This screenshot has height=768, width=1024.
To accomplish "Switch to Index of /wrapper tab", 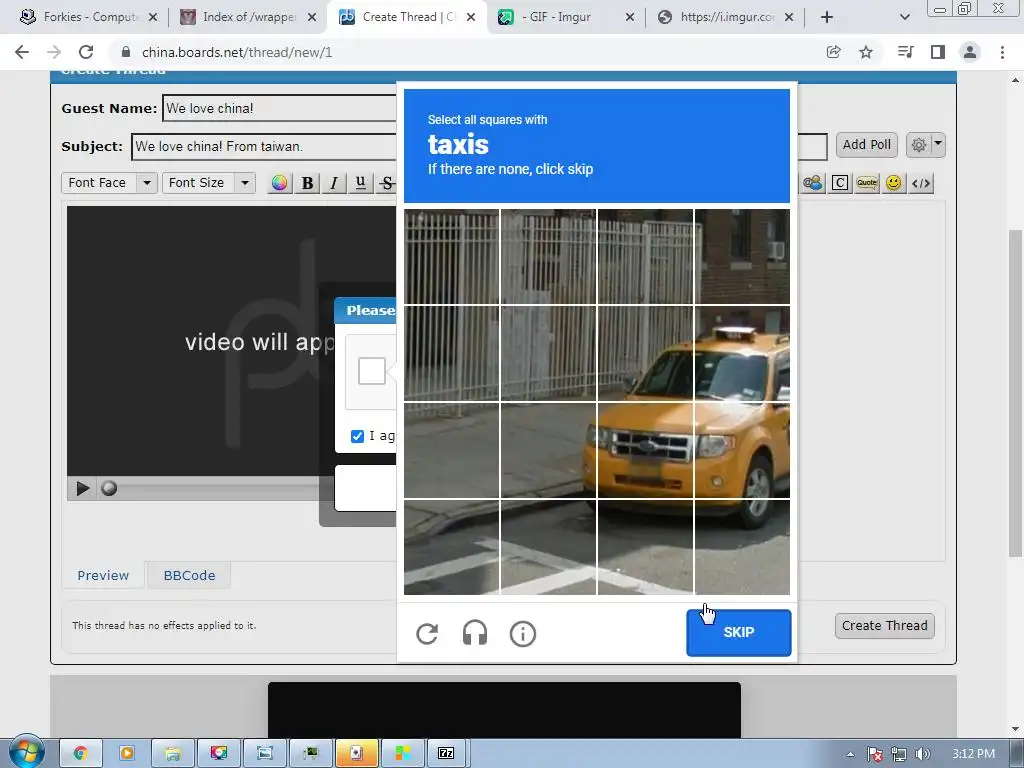I will (x=248, y=17).
